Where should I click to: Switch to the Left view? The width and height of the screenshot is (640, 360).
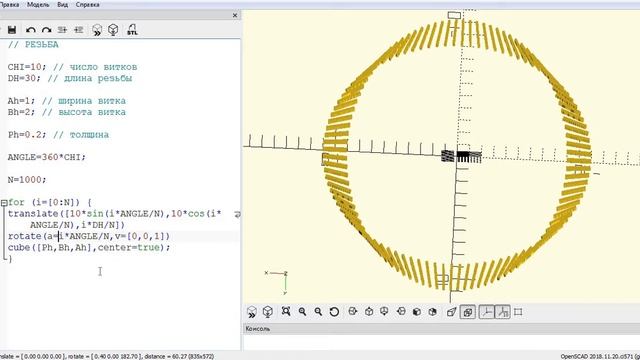click(401, 311)
